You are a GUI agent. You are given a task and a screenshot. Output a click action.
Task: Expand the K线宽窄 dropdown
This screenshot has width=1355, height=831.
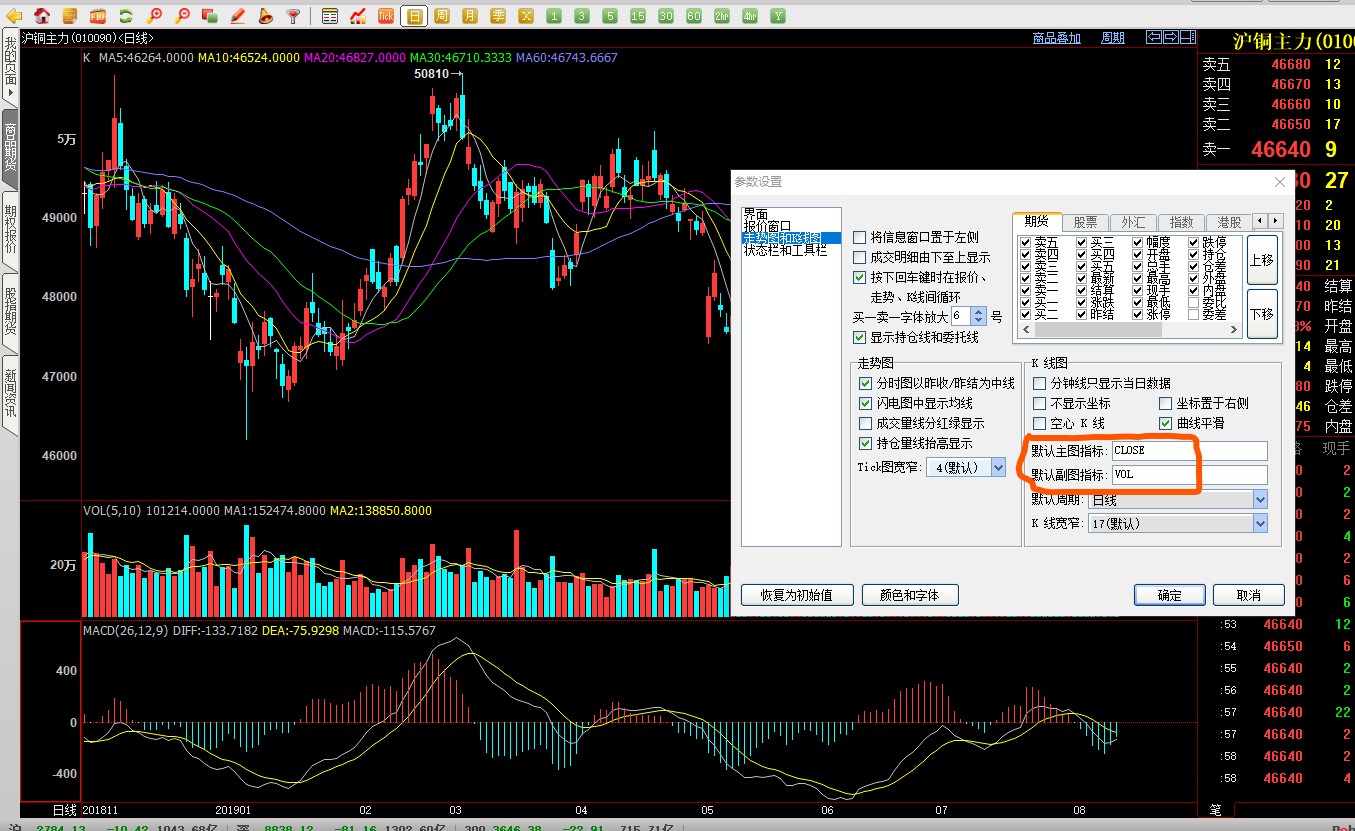click(1259, 523)
